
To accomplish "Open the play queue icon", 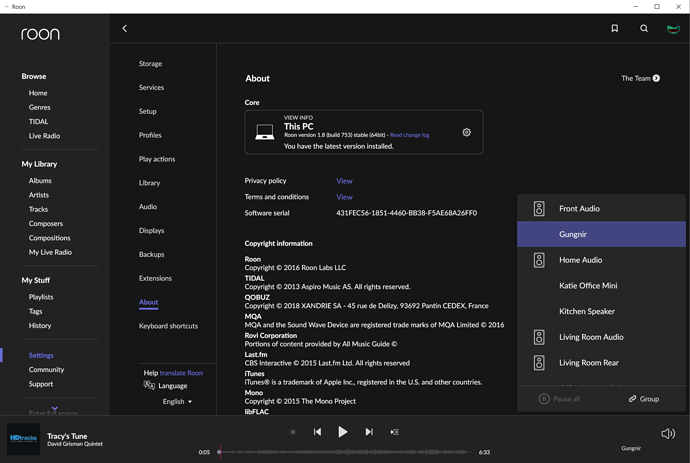I will coord(395,432).
